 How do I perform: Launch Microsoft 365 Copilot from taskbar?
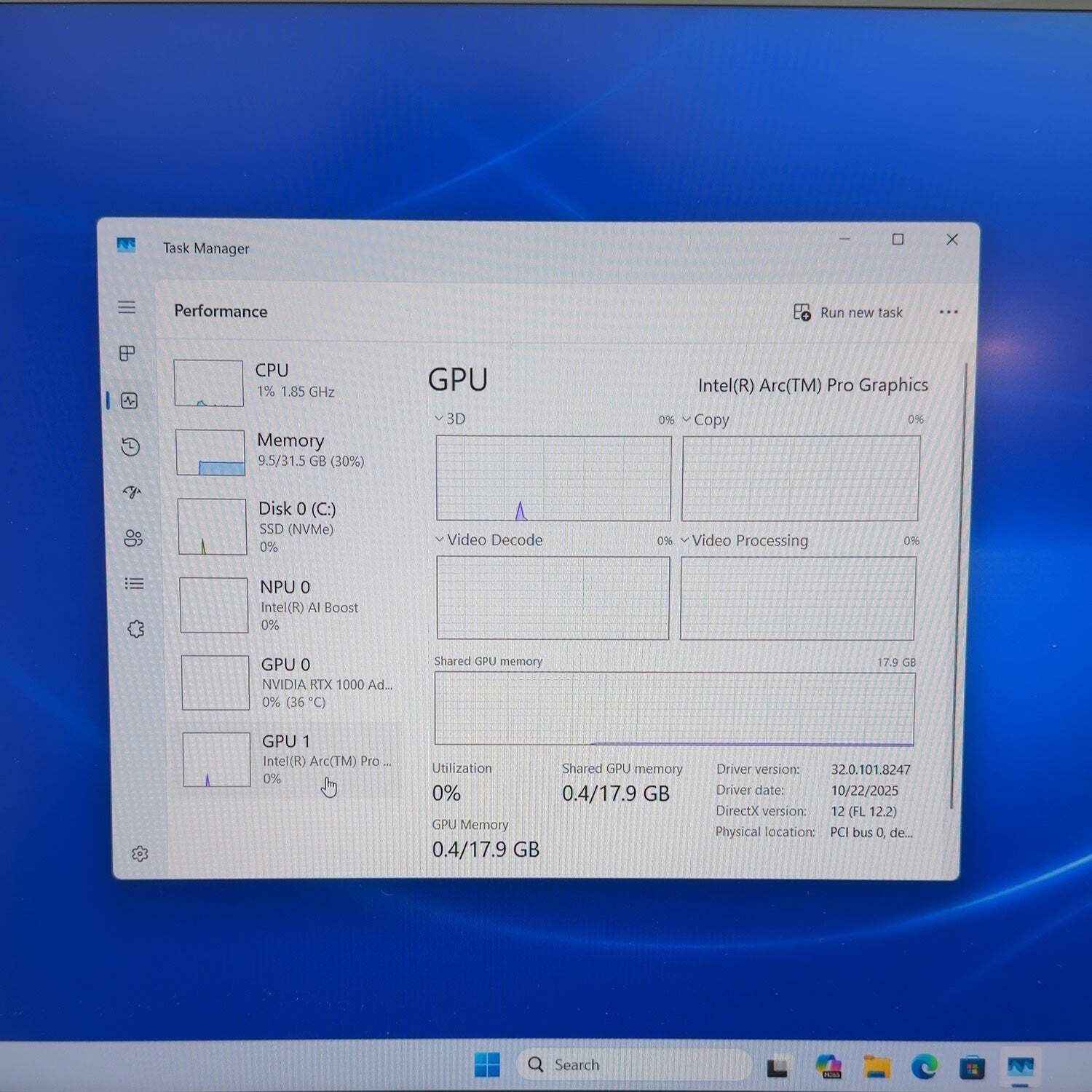click(828, 1067)
